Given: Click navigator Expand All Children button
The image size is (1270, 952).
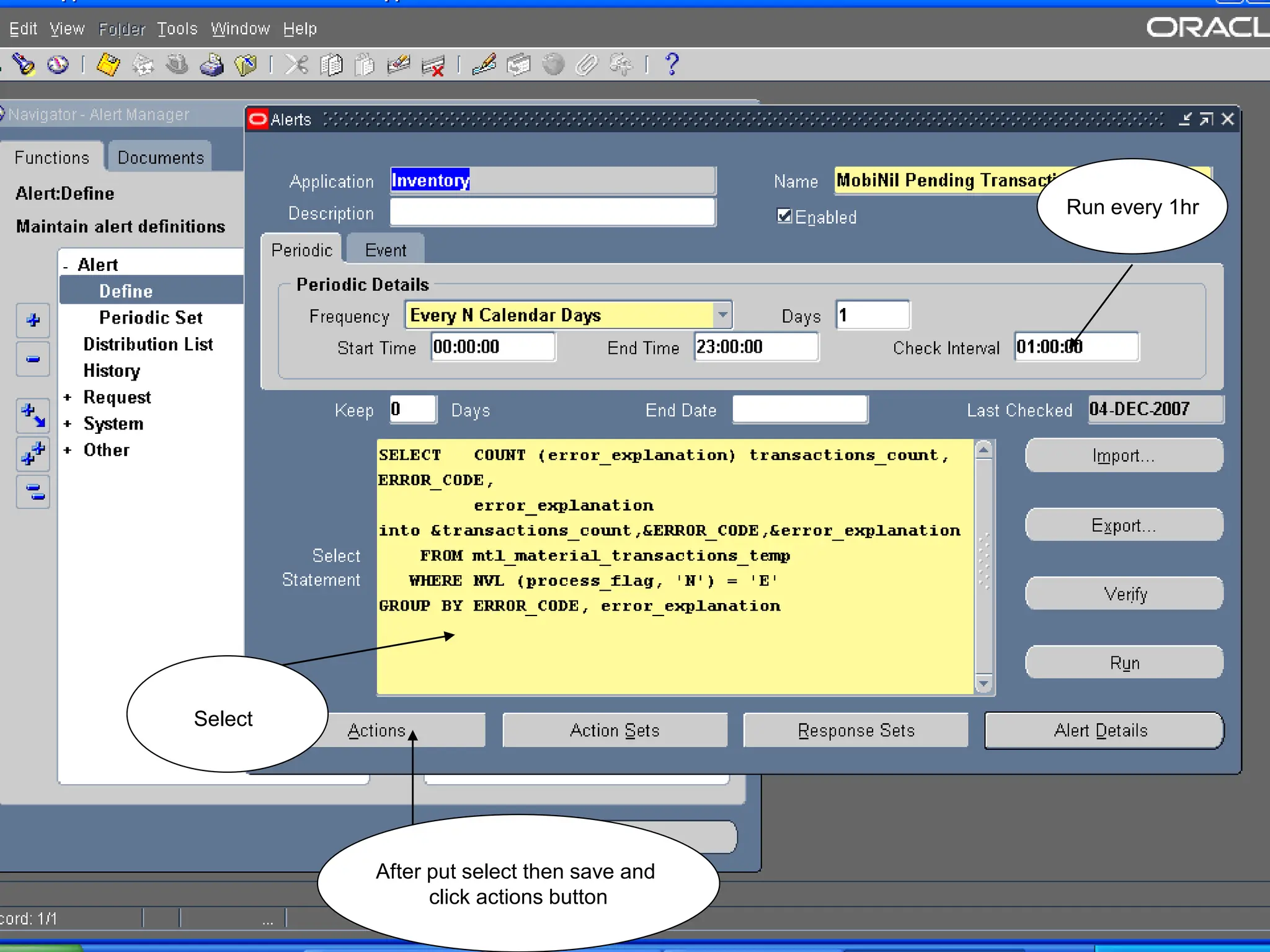Looking at the screenshot, I should point(33,416).
